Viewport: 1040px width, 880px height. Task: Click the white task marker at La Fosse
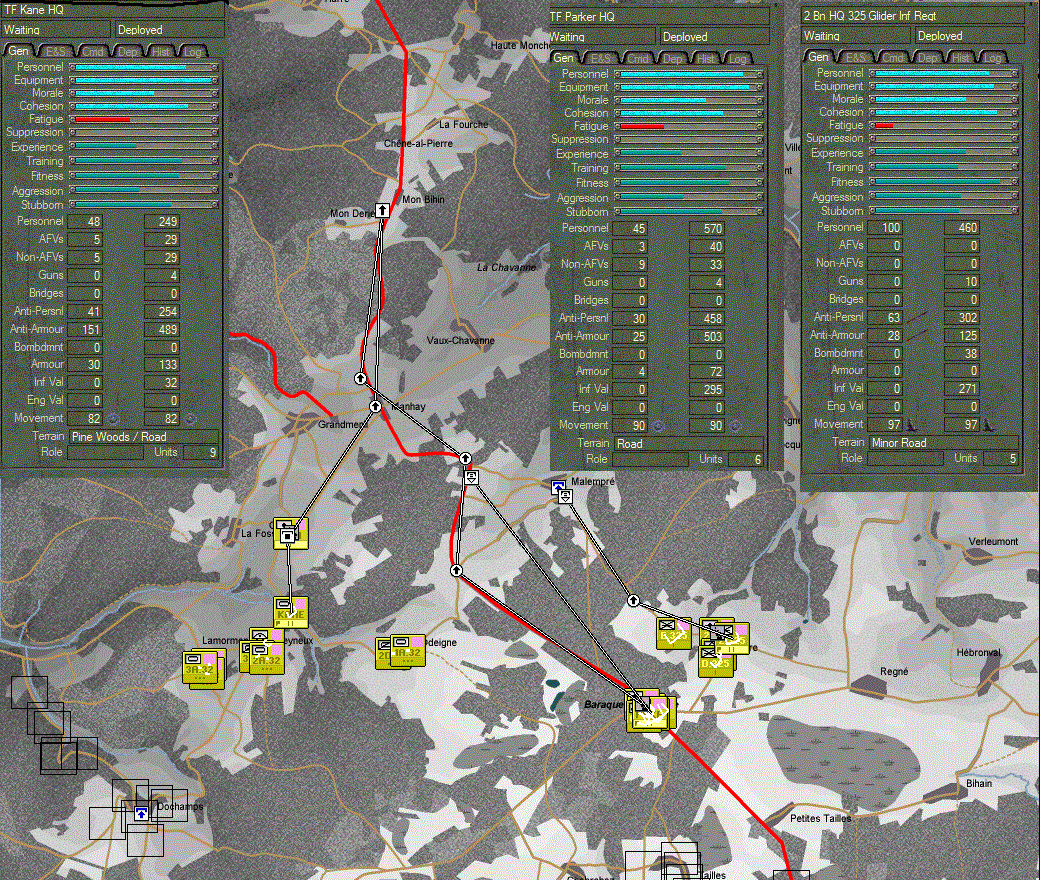[287, 534]
